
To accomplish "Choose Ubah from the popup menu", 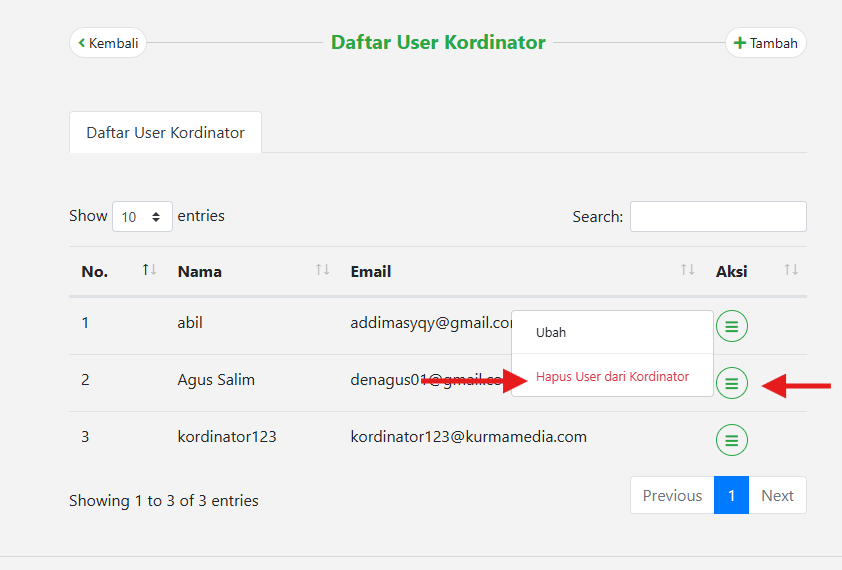I will tap(551, 333).
